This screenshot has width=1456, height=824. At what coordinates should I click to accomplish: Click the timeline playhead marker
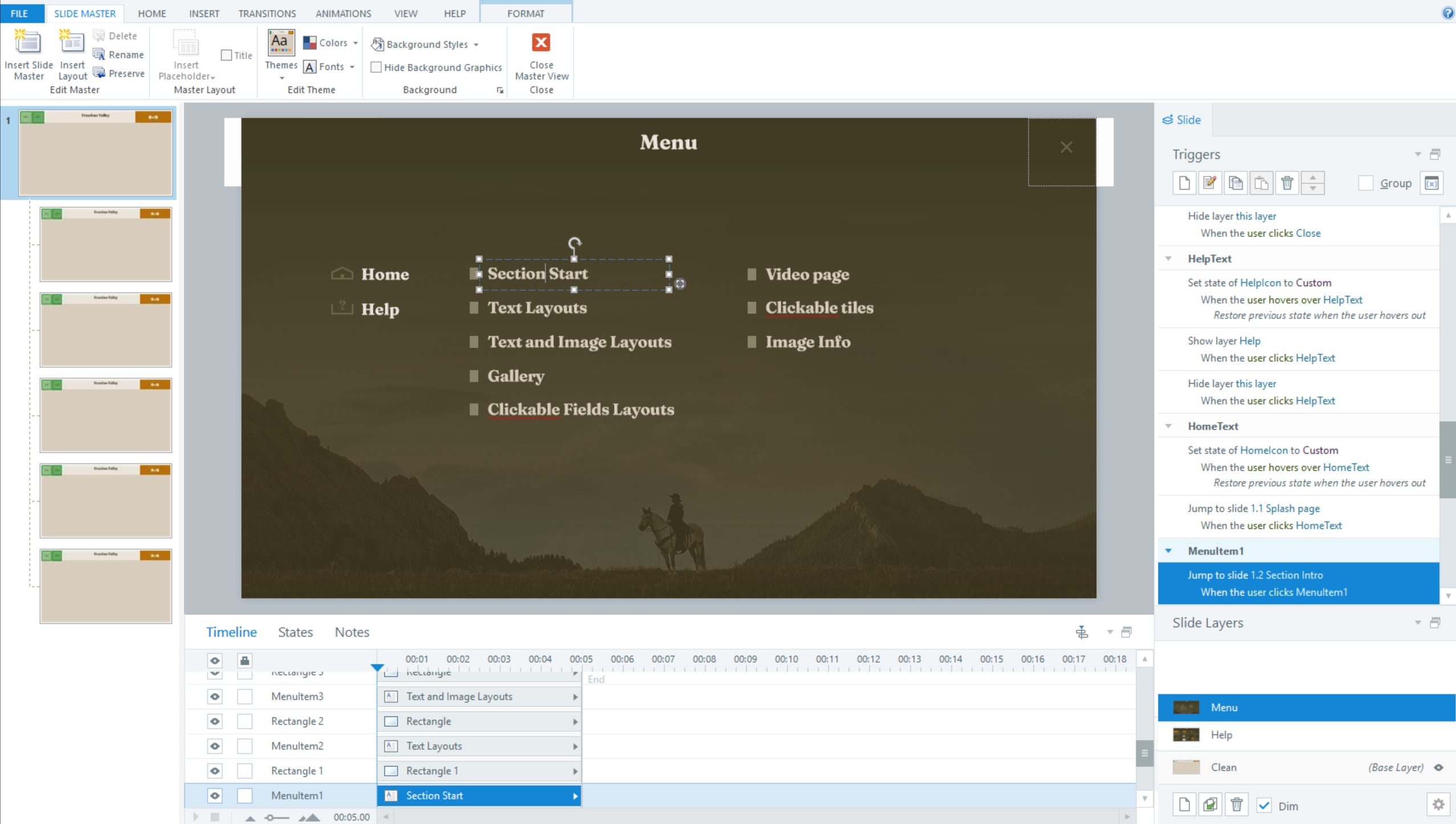377,667
